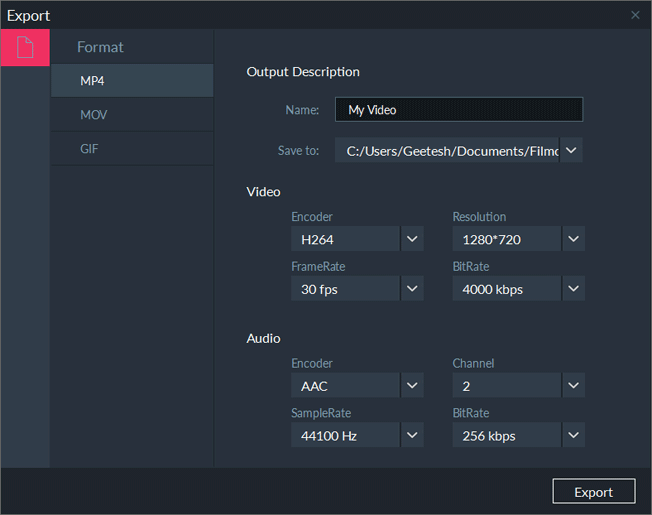Click the Export title text
Viewport: 652px width, 515px height.
[x=28, y=16]
